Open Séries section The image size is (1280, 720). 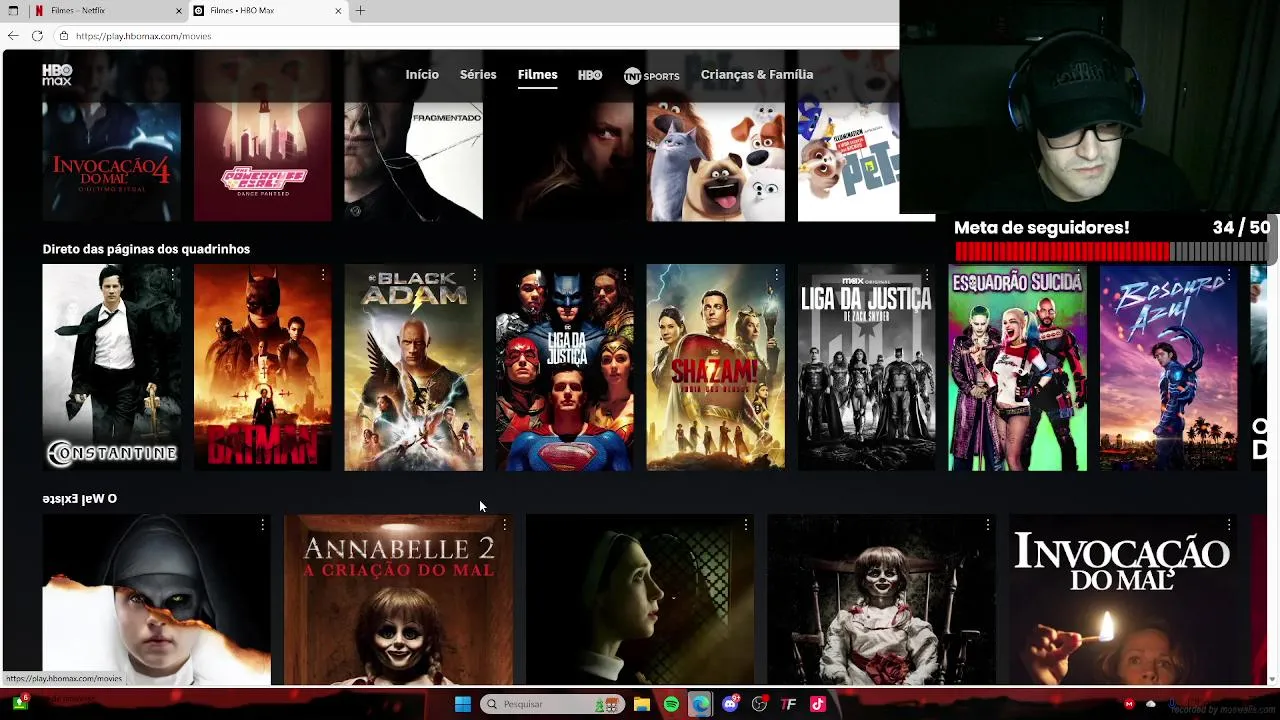[x=478, y=75]
